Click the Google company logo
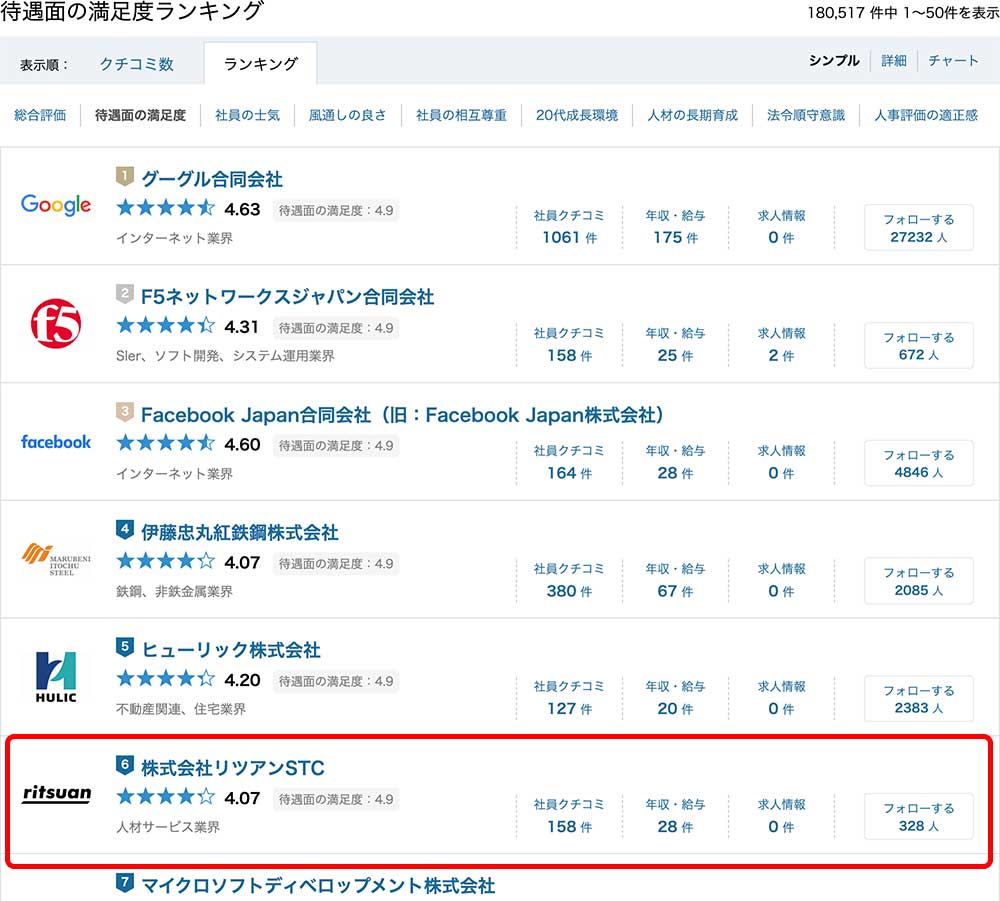Viewport: 1000px width, 901px height. (x=56, y=205)
